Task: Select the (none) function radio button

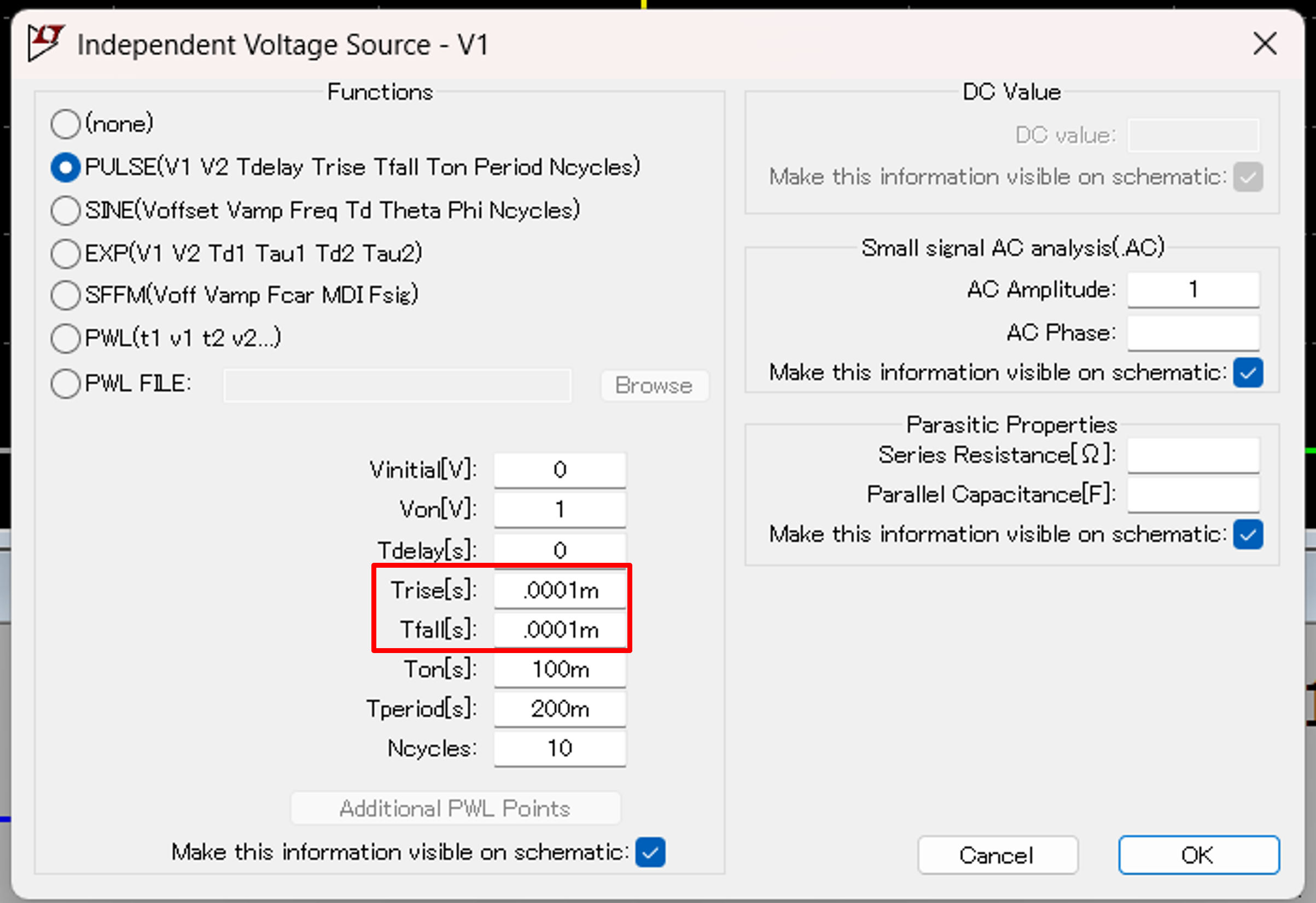Action: [x=66, y=124]
